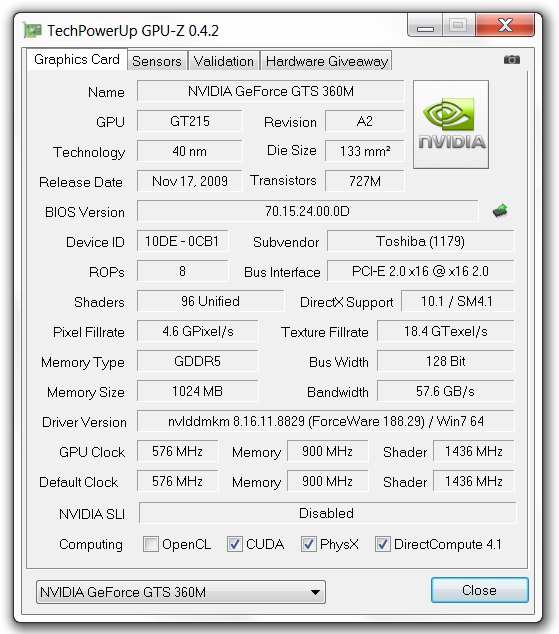The image size is (559, 634).
Task: Click the BIOS save chip icon
Action: point(500,211)
